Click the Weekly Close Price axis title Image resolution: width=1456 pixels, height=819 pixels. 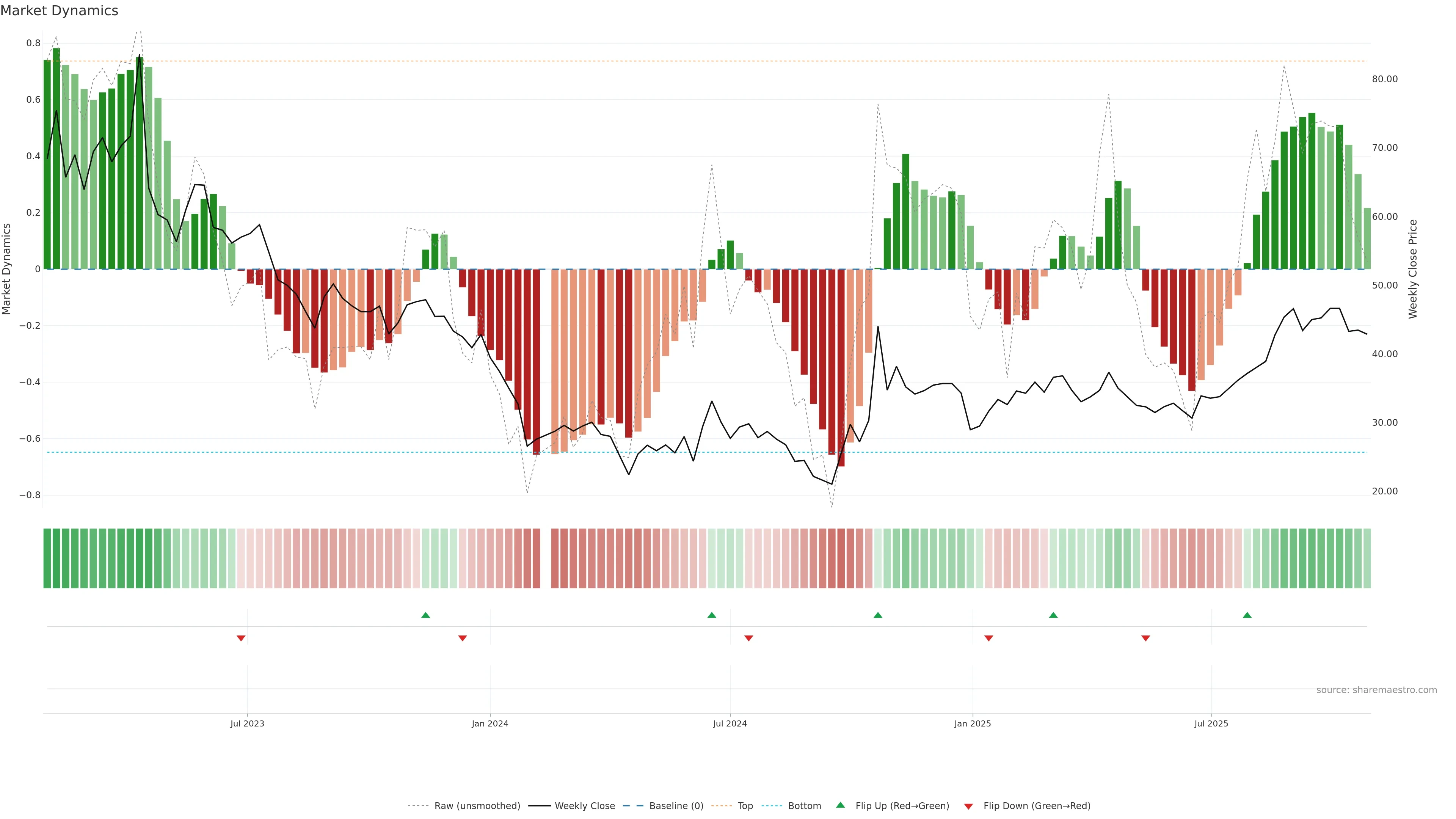coord(1413,269)
